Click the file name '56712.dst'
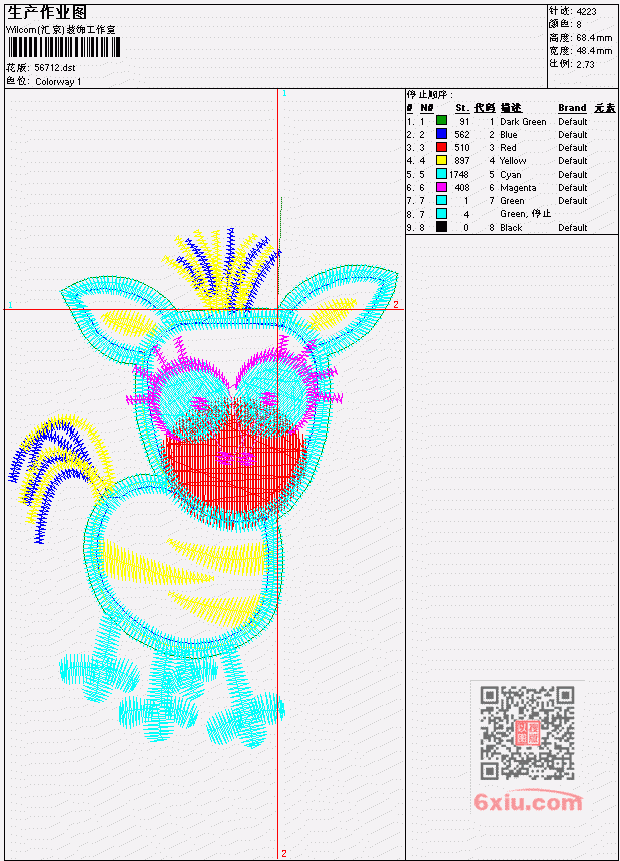The height and width of the screenshot is (861, 620). 54,68
